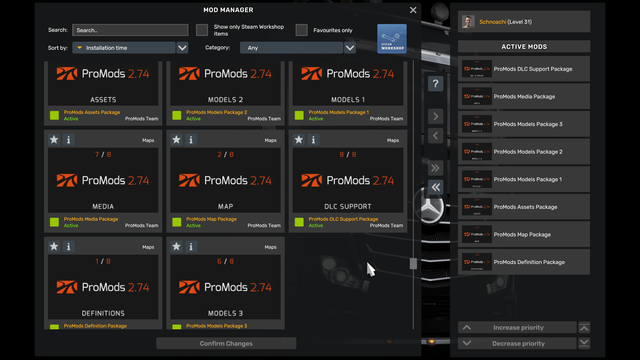Screen dimensions: 640x360
Task: Select ProMods DLC Support Package in Active Mods
Action: click(524, 69)
